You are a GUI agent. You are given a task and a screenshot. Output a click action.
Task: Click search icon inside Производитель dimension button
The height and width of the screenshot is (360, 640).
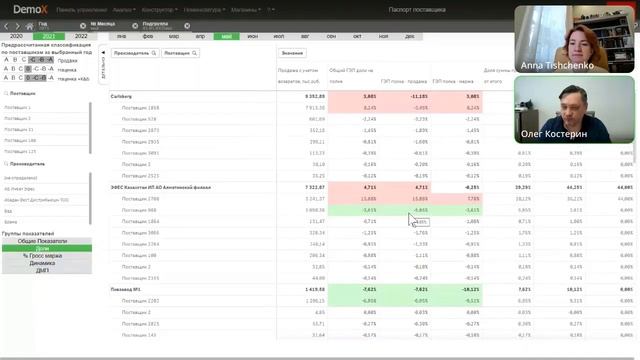coord(154,53)
